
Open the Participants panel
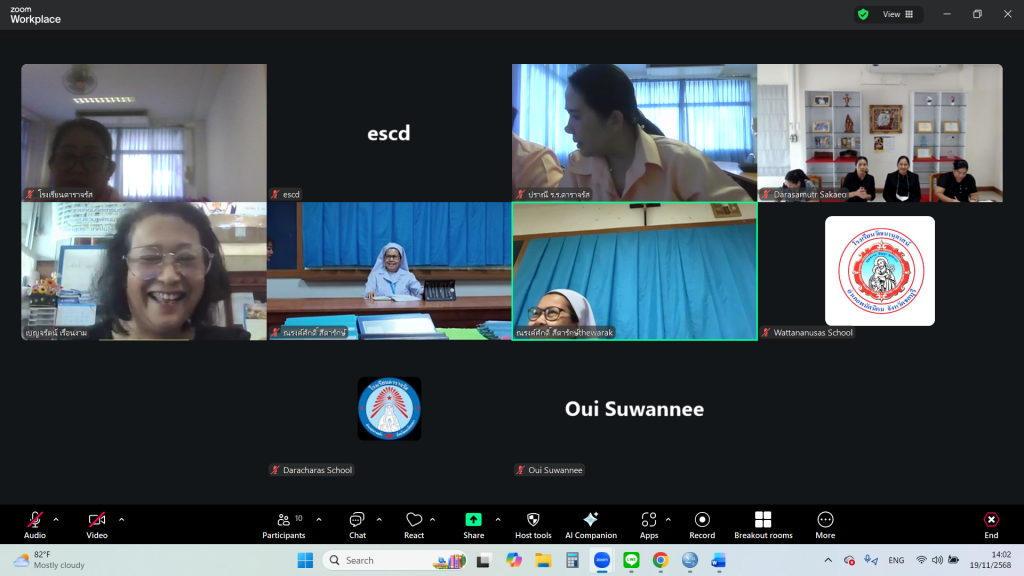click(284, 524)
